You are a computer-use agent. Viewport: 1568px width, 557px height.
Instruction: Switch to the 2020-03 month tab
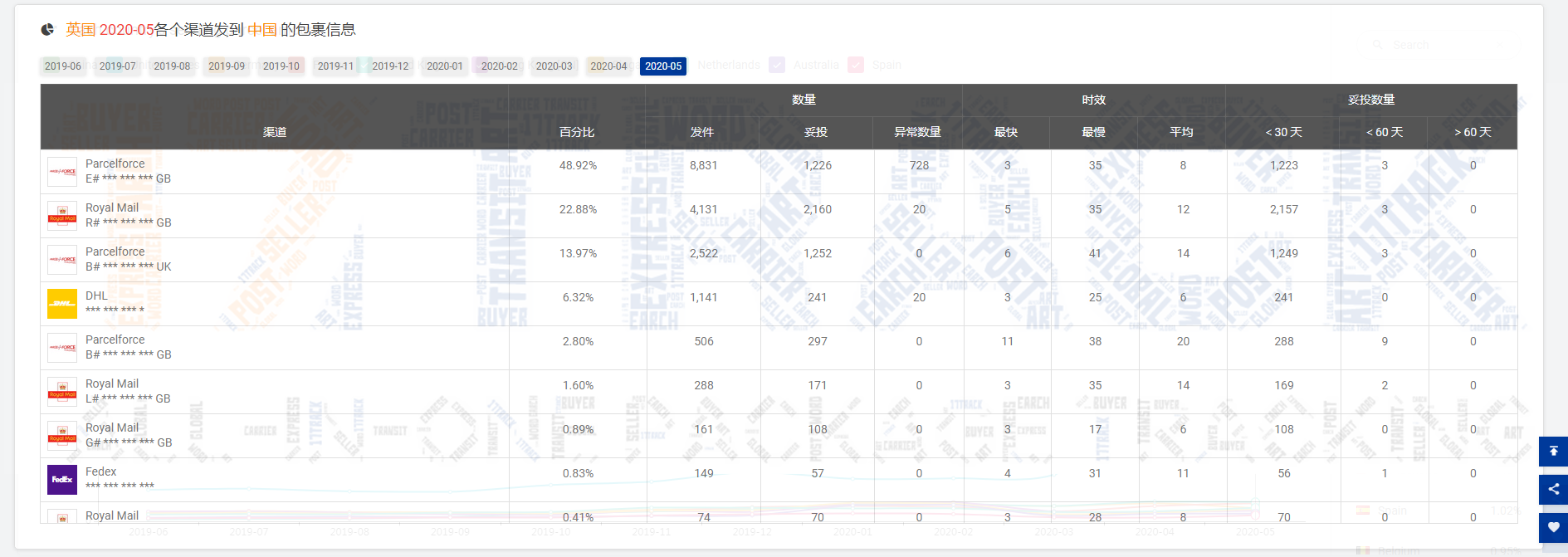click(x=554, y=66)
